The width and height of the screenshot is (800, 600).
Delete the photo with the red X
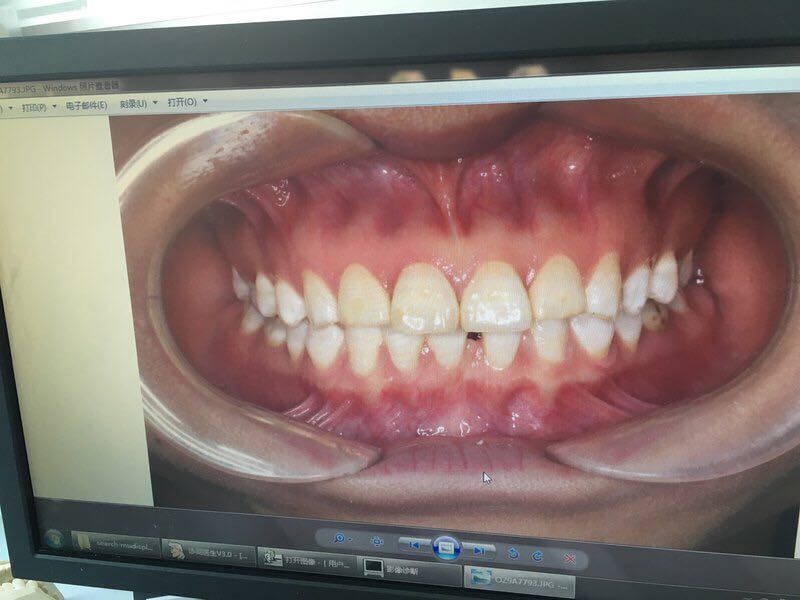coord(570,559)
